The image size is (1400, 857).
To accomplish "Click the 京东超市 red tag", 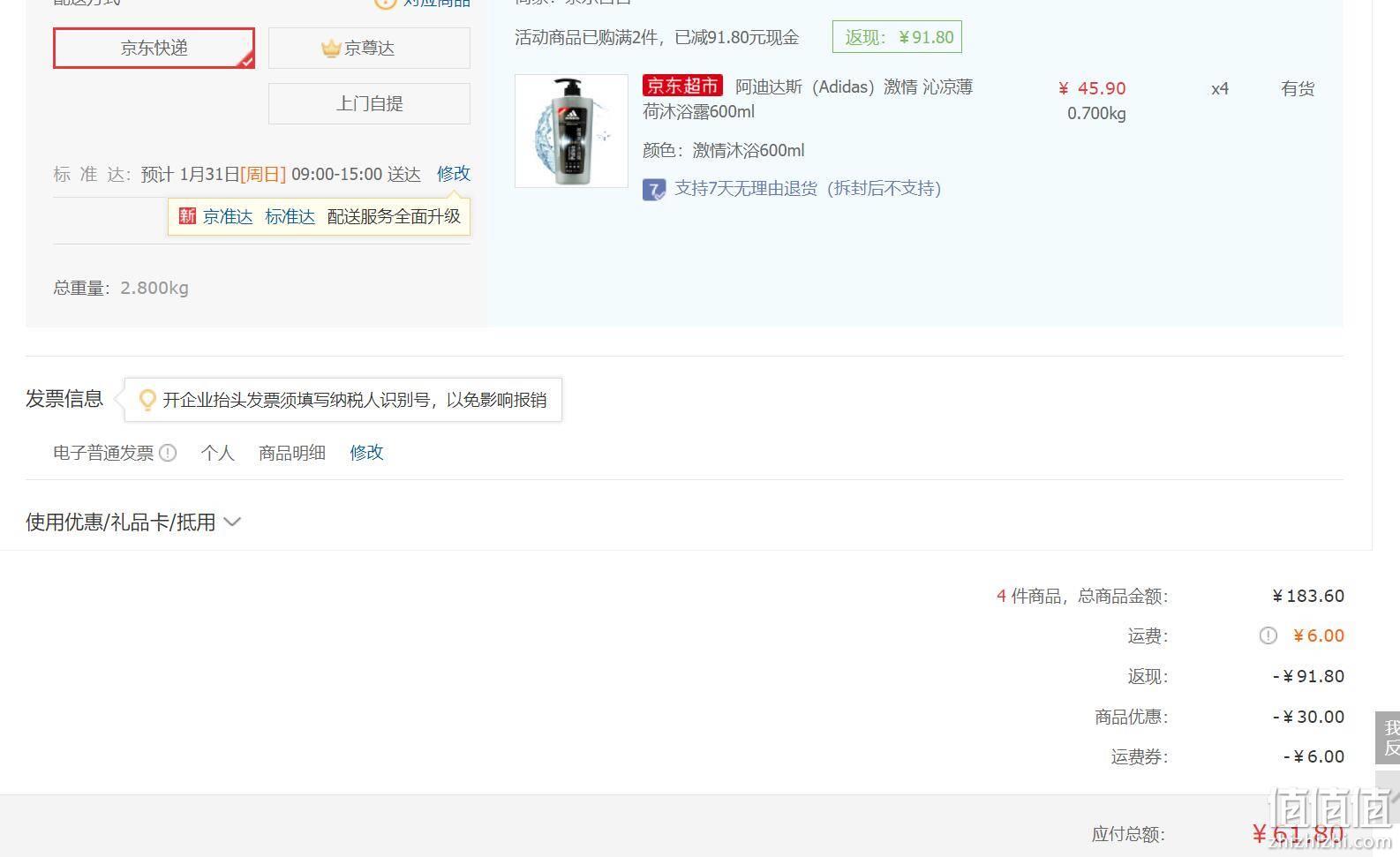I will (682, 86).
